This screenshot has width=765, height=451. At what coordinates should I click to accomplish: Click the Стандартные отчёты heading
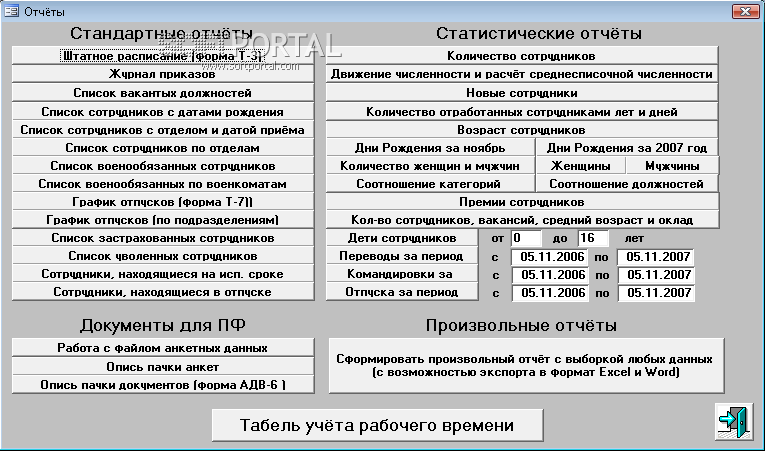(x=161, y=33)
